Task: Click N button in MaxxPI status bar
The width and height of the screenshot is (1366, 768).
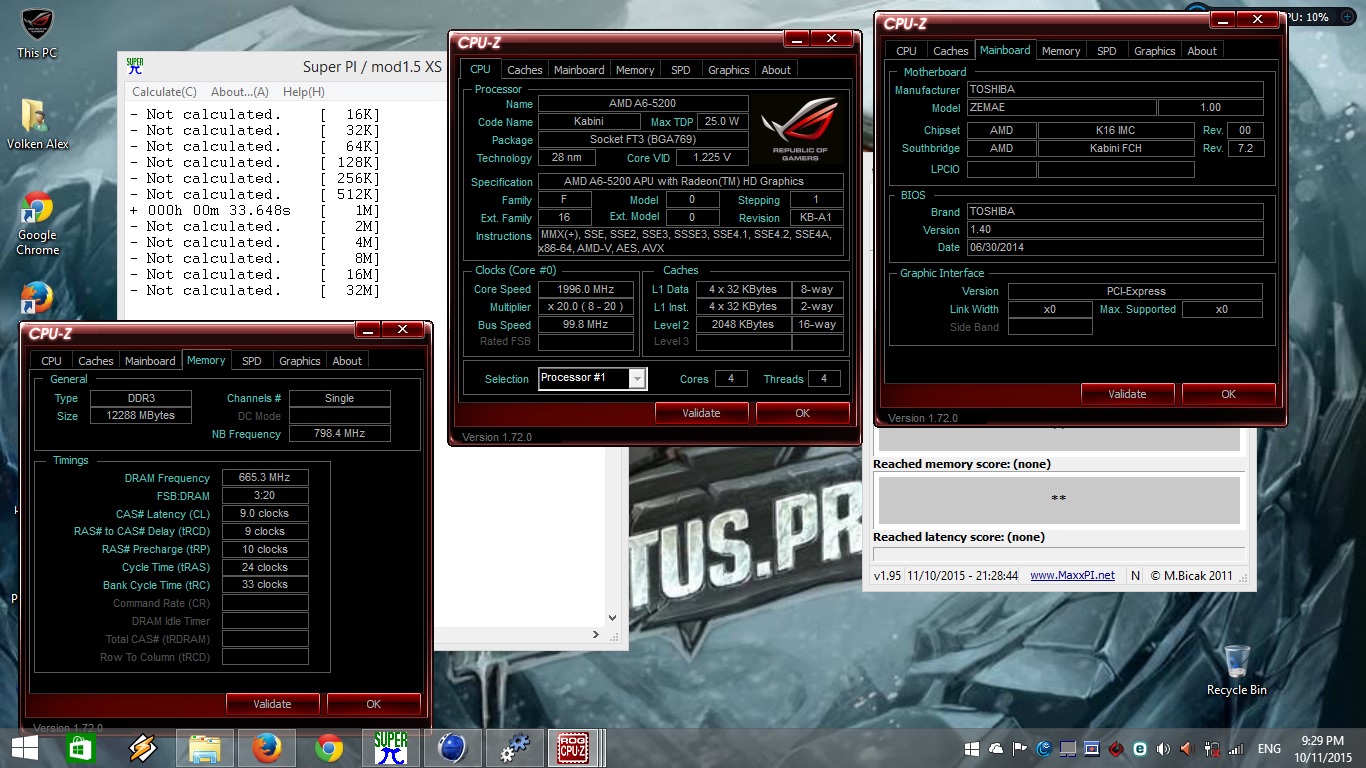Action: 1135,576
